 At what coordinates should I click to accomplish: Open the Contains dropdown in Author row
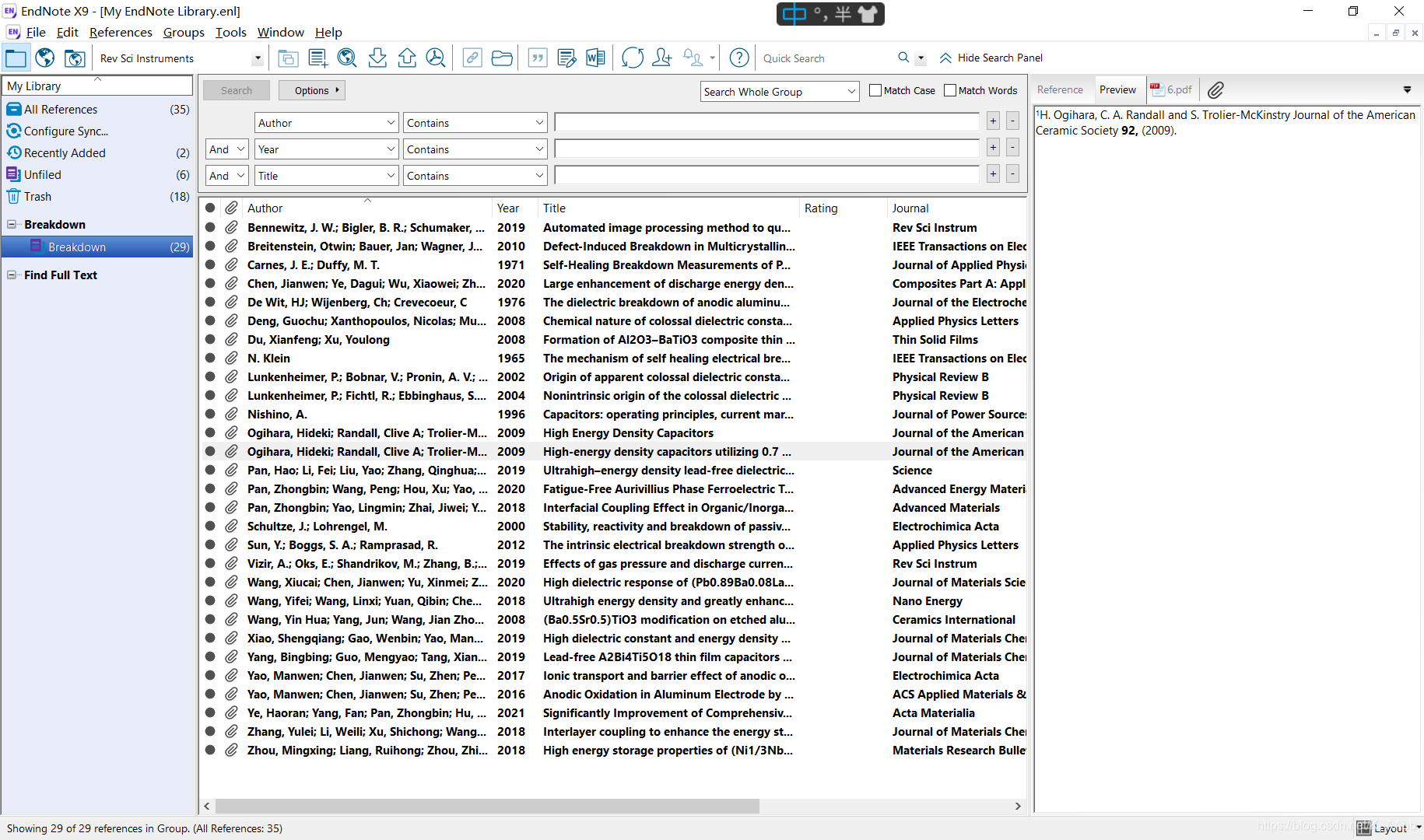click(475, 123)
